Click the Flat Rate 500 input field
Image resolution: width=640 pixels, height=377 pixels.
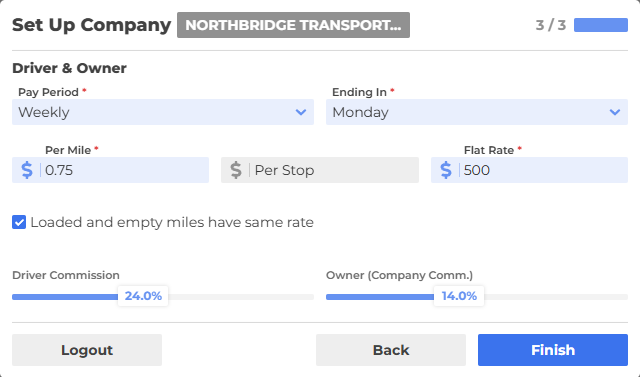click(x=544, y=170)
